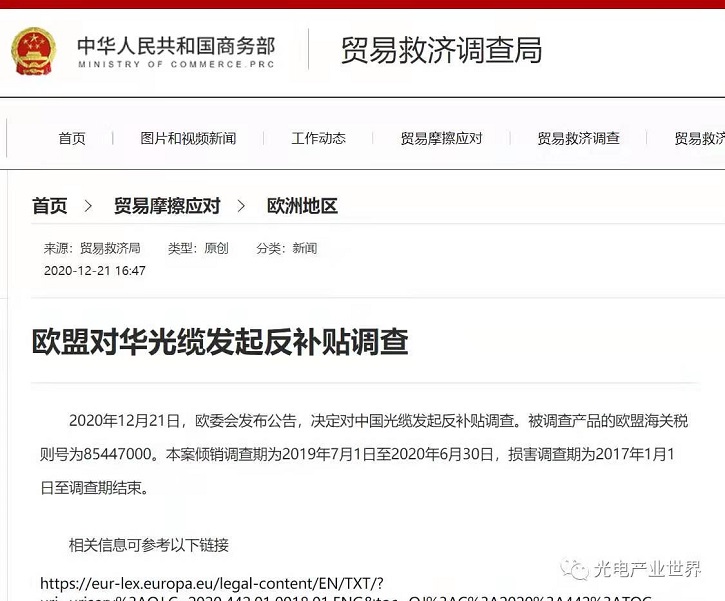The image size is (725, 601).
Task: Click the article headline 欧盟对华光缆发起反补贴调查
Action: pos(220,342)
